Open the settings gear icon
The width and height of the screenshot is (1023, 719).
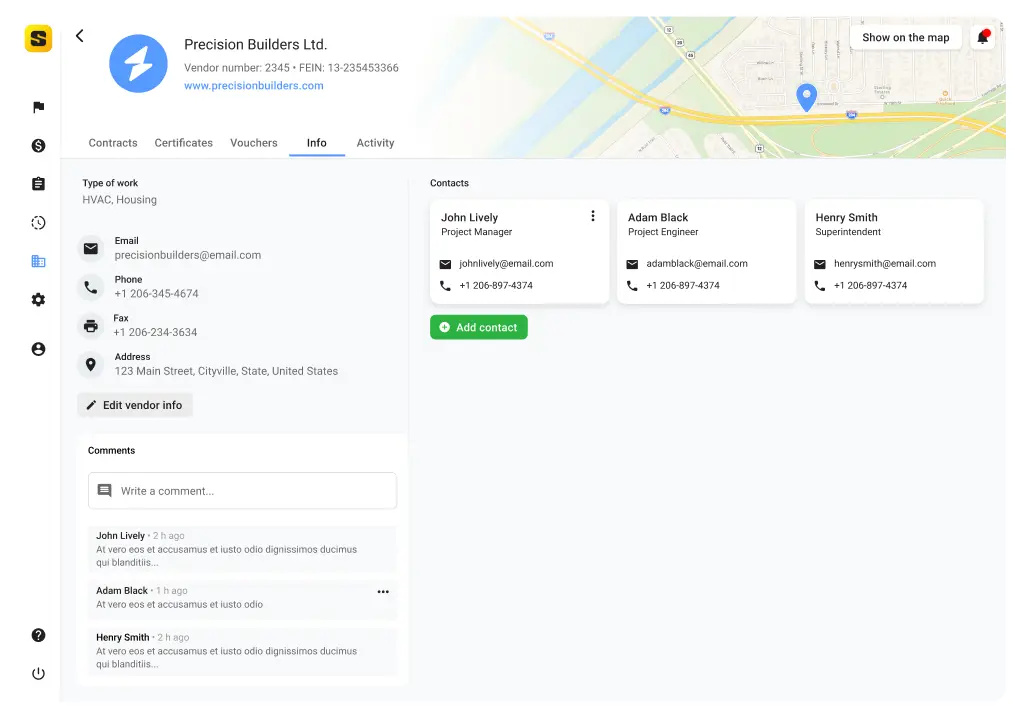(38, 300)
